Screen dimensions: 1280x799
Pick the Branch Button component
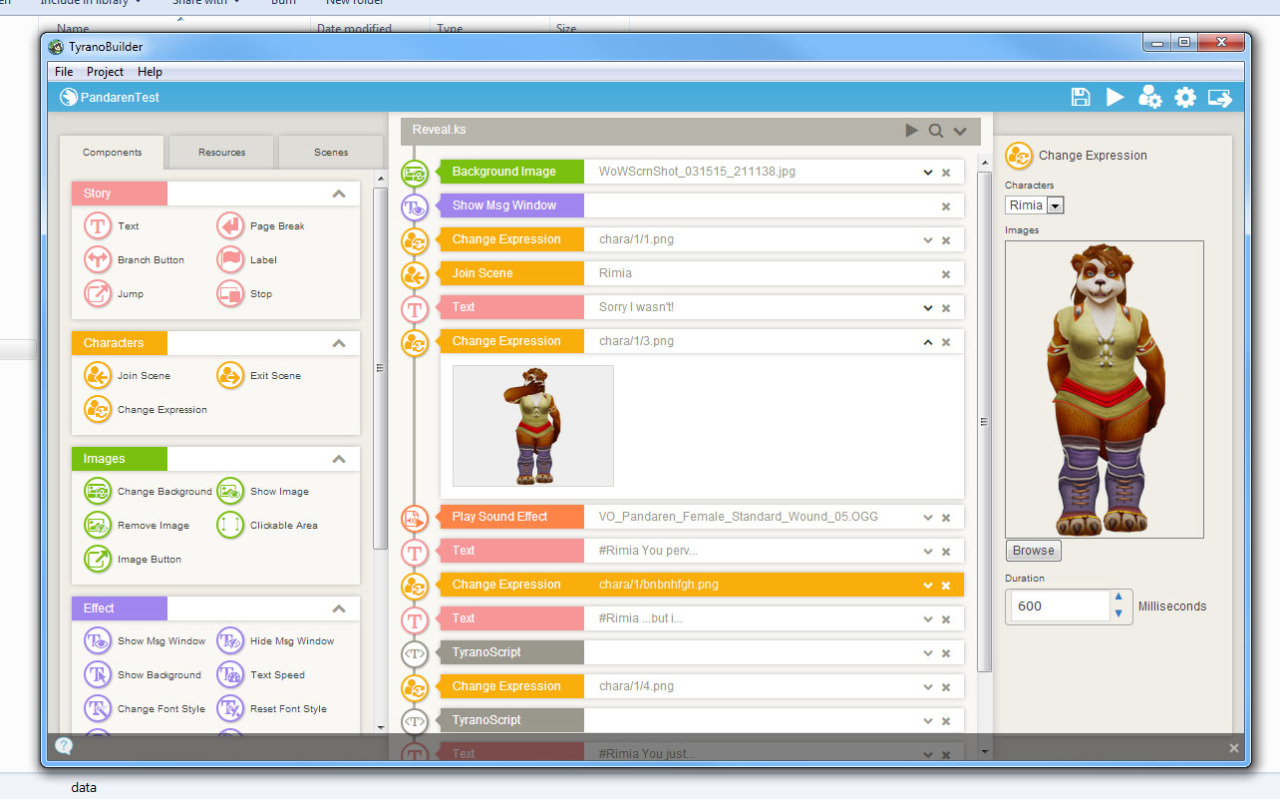click(x=134, y=260)
